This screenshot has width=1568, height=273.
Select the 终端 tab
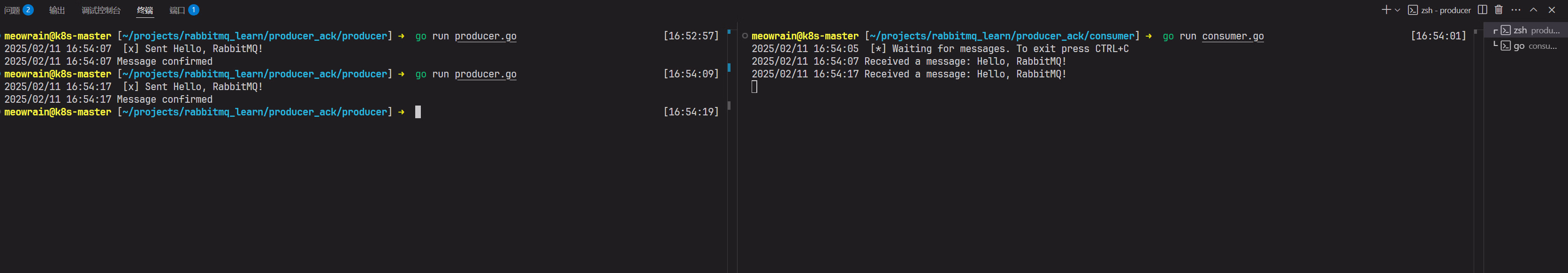click(x=145, y=10)
